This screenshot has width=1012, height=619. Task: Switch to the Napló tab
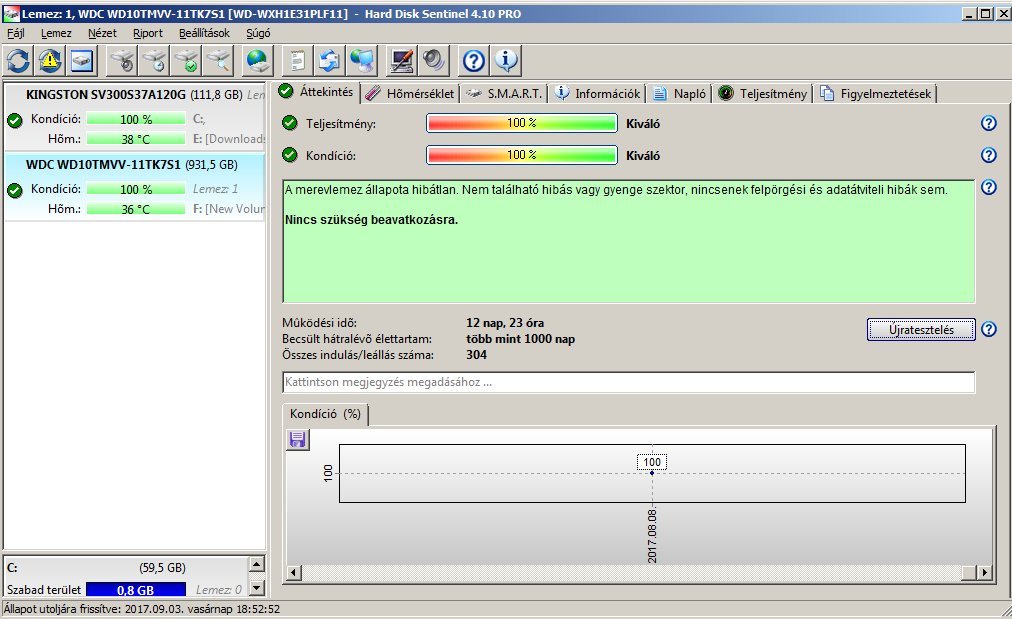tap(680, 94)
